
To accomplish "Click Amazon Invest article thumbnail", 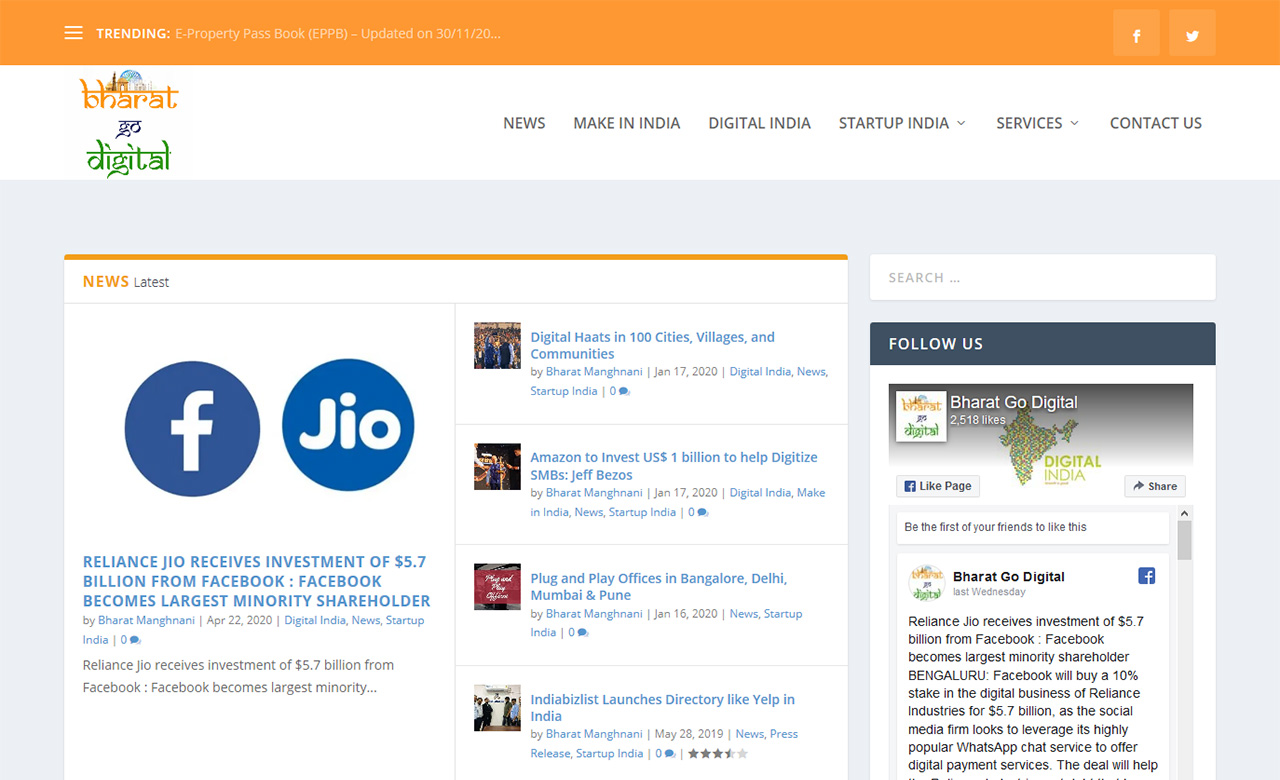I will click(x=497, y=466).
